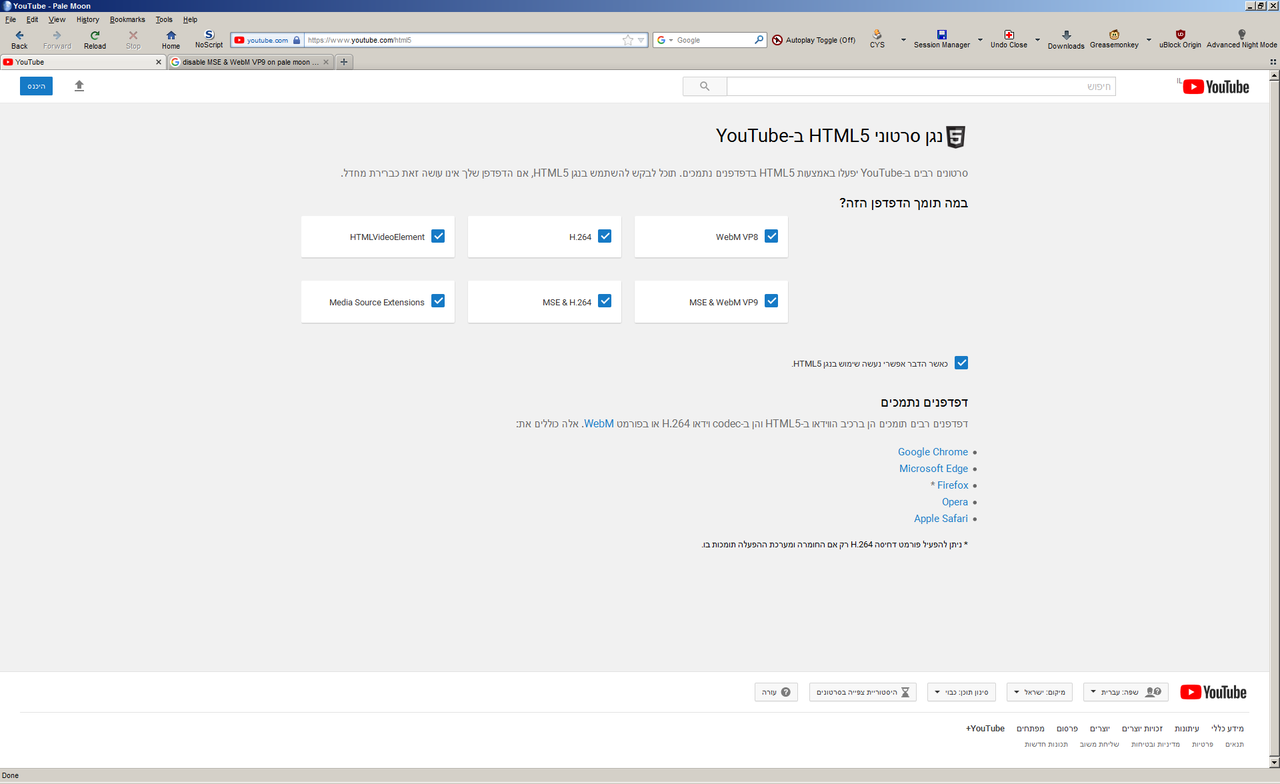The height and width of the screenshot is (784, 1280).
Task: Toggle the WebM VP8 checkbox
Action: (x=771, y=237)
